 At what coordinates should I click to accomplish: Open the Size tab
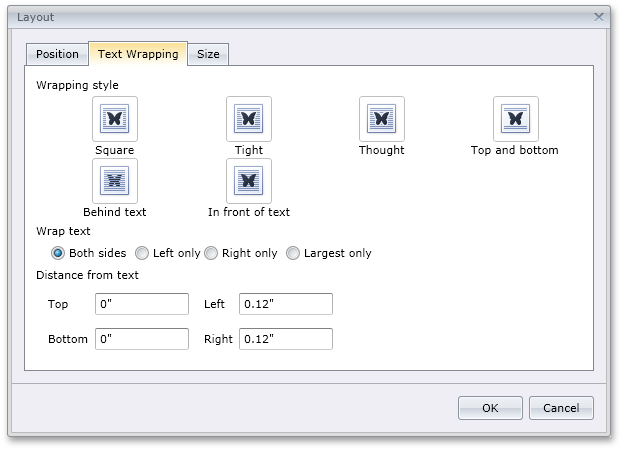208,55
